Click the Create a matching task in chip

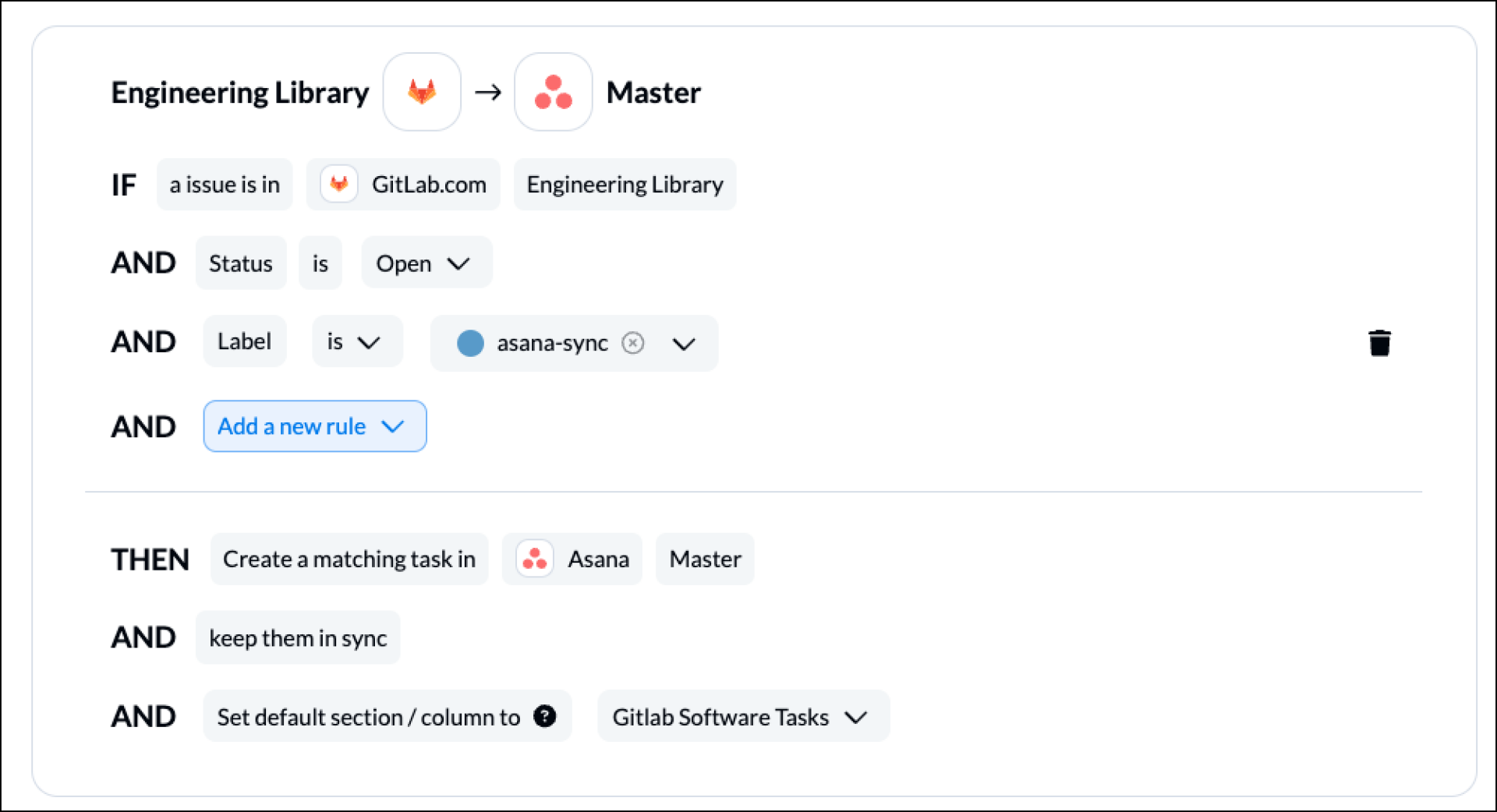point(349,558)
